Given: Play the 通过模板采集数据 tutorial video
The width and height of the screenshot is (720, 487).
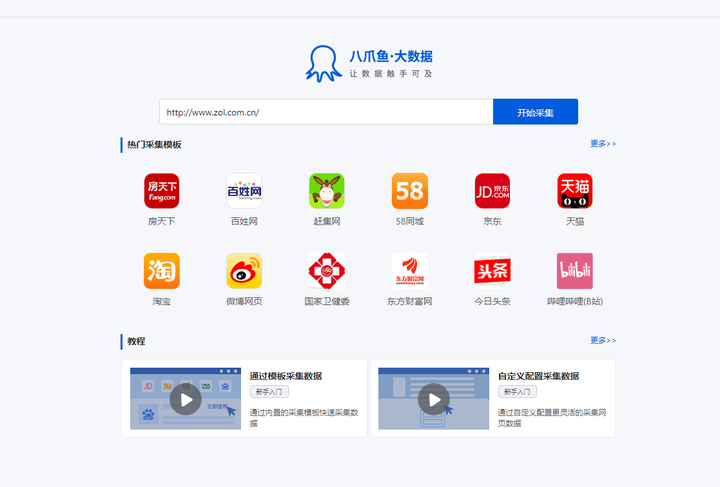Looking at the screenshot, I should [186, 399].
